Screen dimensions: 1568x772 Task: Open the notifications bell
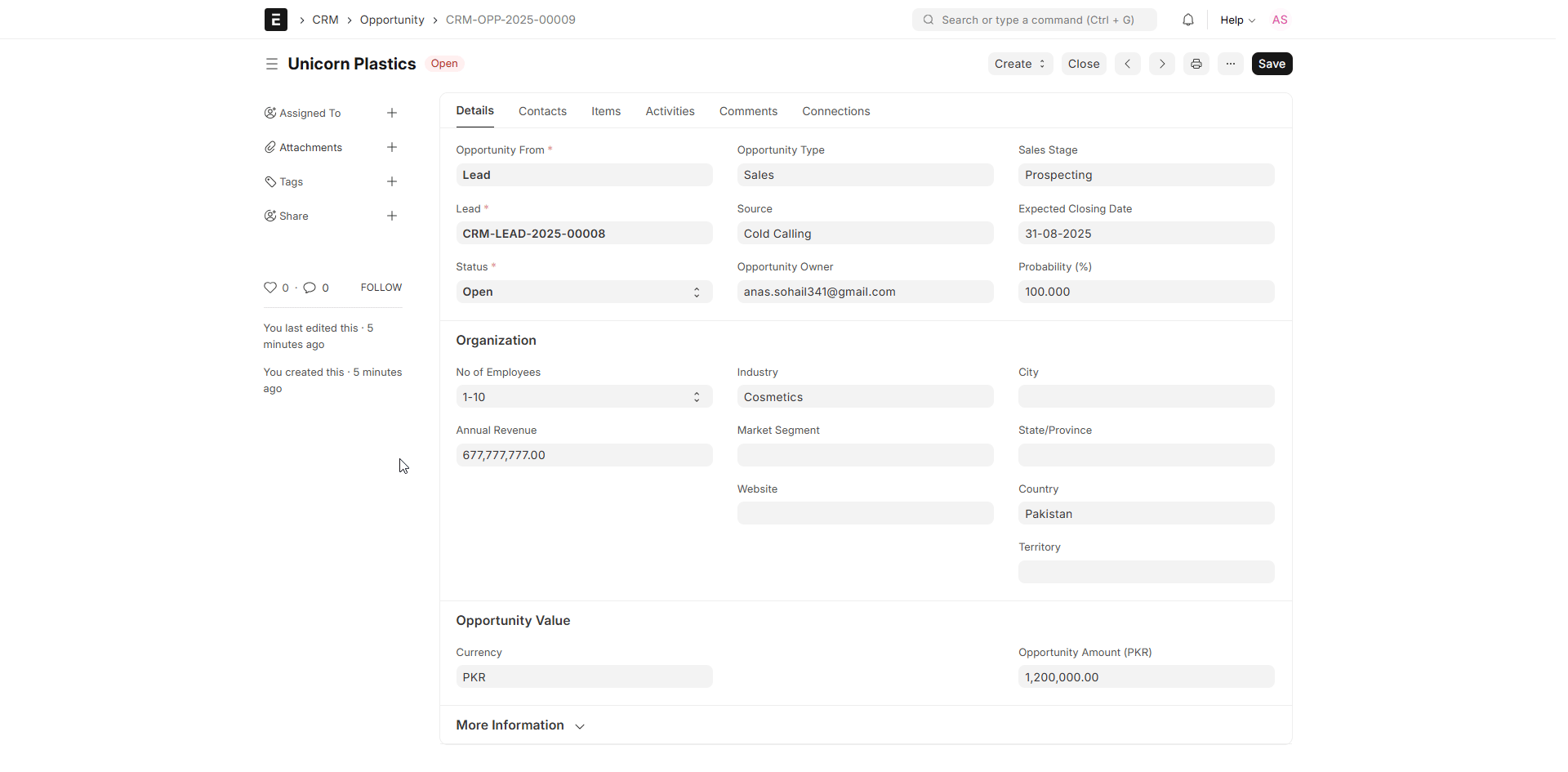[x=1187, y=20]
